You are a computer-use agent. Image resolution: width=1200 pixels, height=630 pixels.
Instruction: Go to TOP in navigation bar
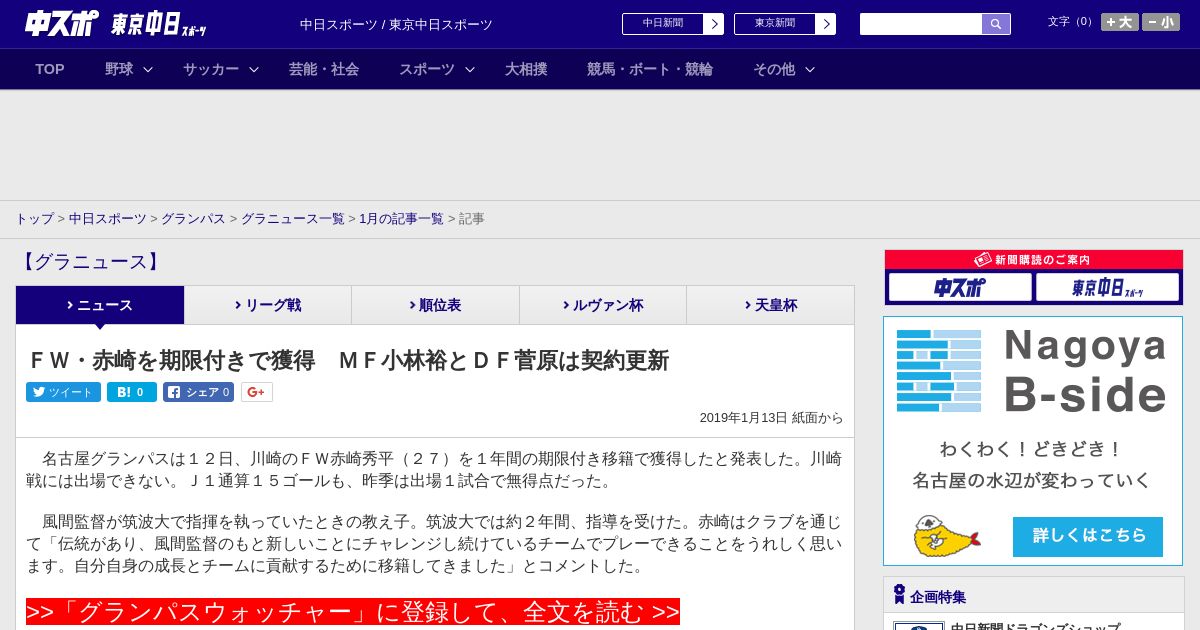coord(50,69)
